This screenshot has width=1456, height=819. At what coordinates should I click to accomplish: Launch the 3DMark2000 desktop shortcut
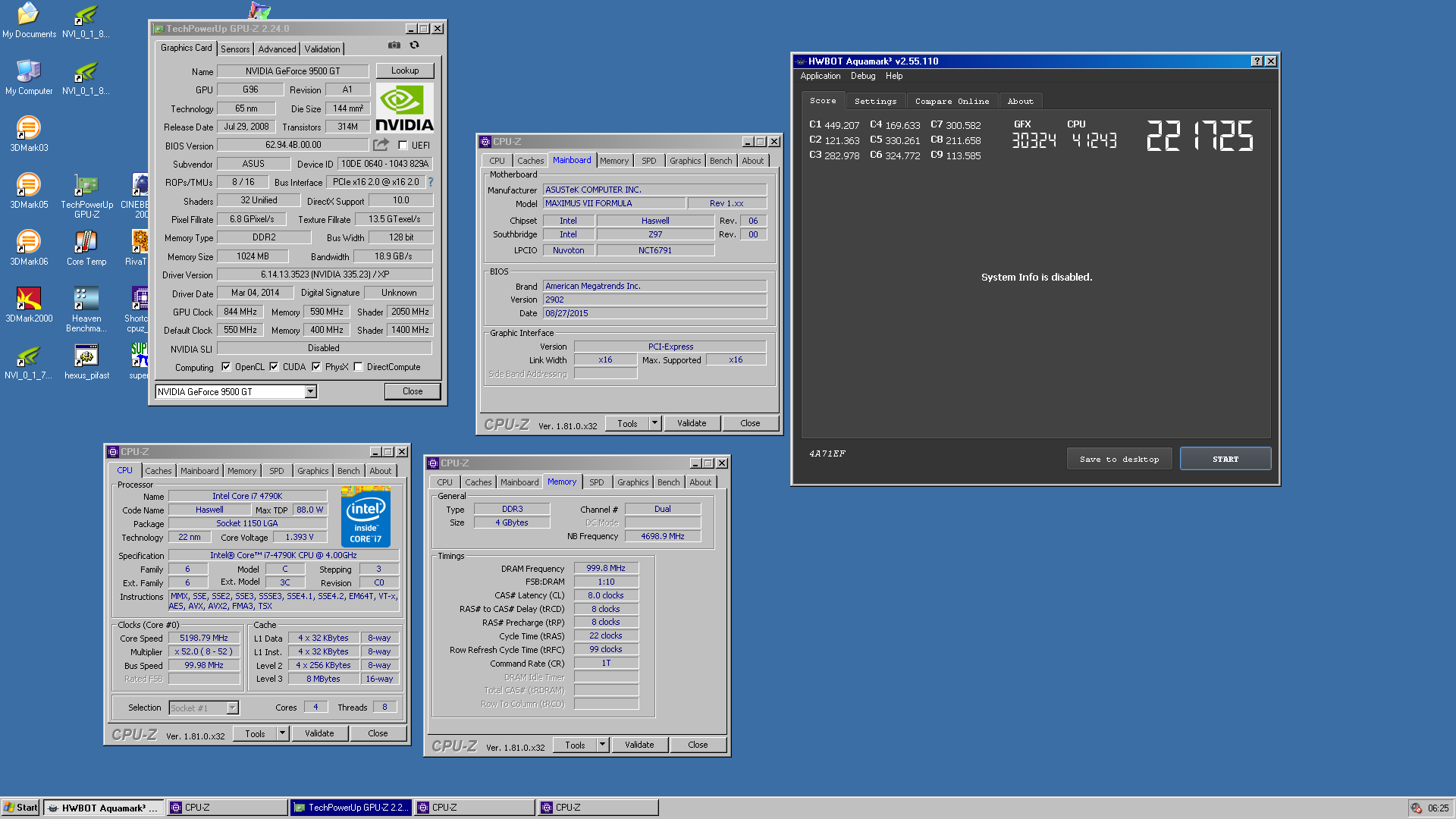pyautogui.click(x=29, y=305)
